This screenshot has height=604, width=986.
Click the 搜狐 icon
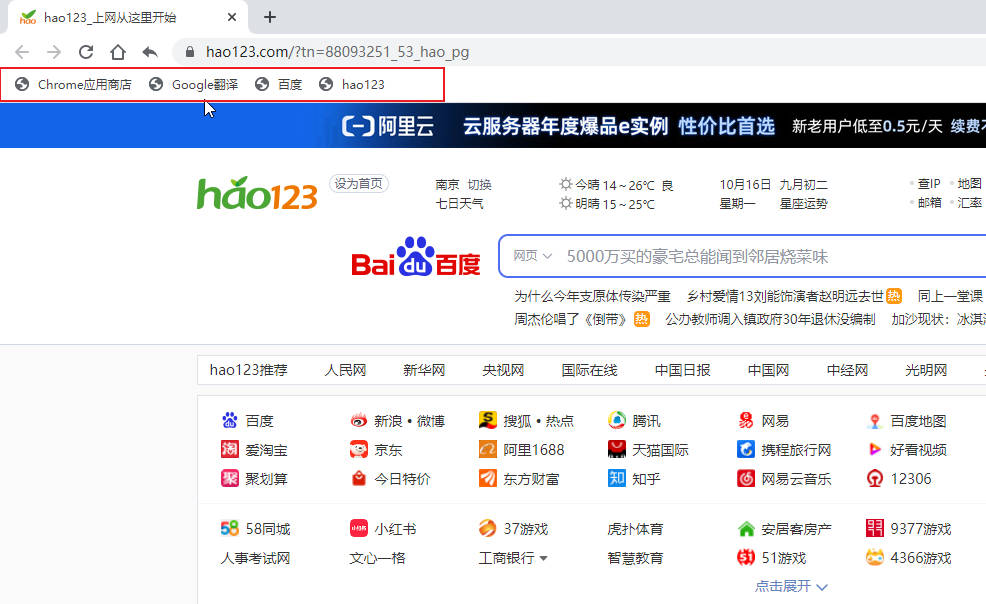pyautogui.click(x=487, y=420)
